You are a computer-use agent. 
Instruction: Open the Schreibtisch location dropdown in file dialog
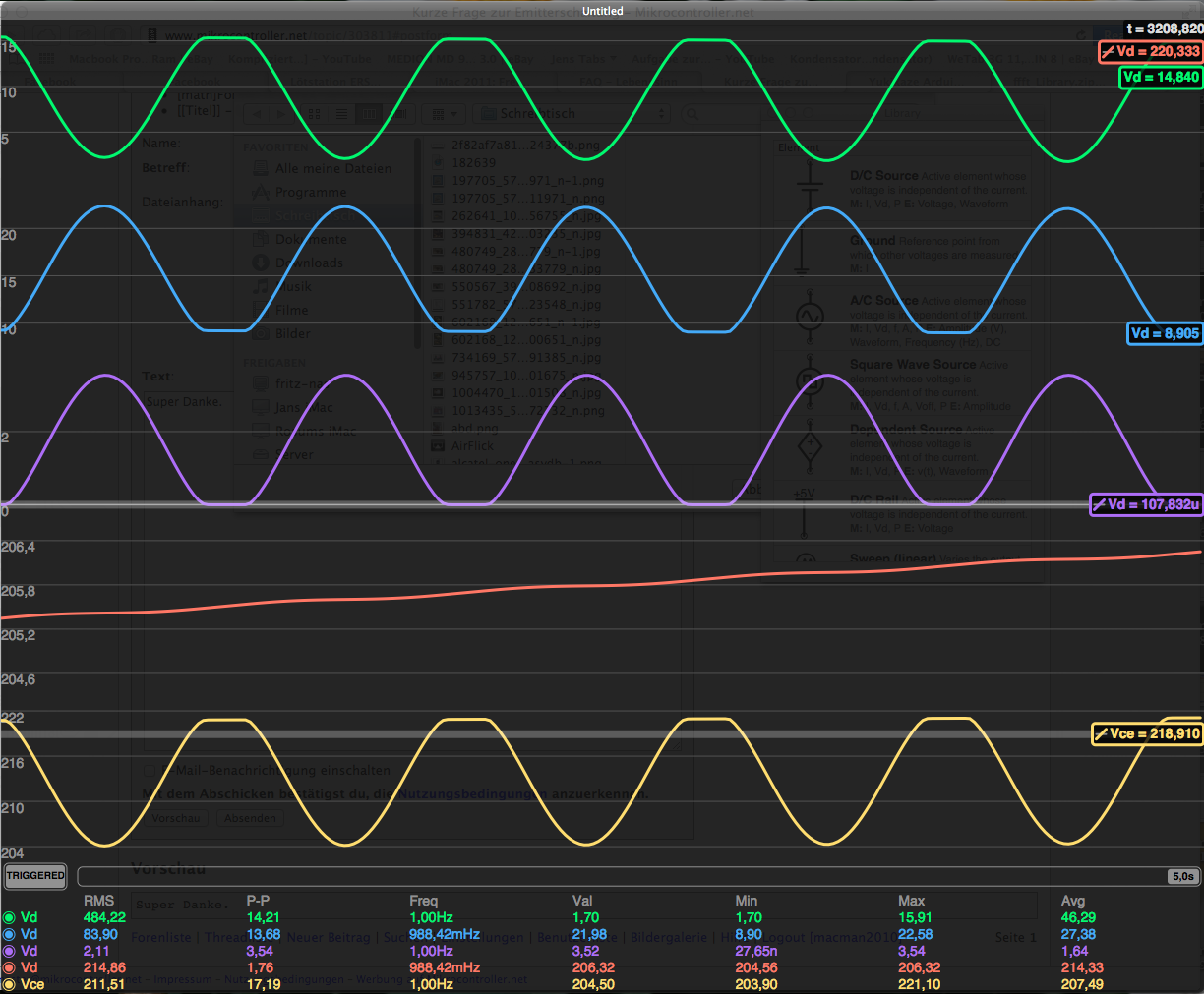coord(572,114)
